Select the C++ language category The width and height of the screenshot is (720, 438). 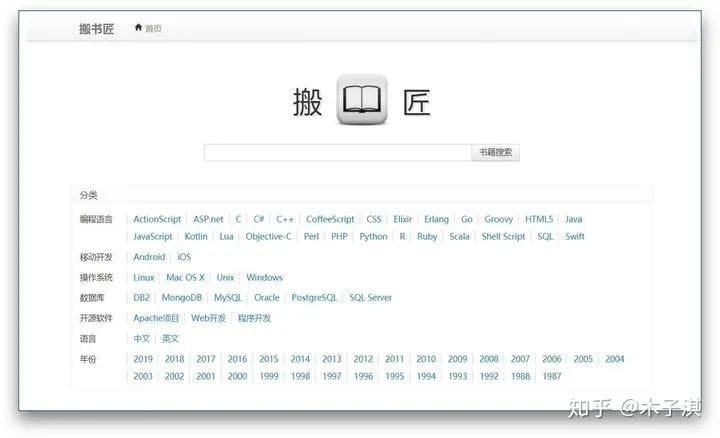point(285,219)
